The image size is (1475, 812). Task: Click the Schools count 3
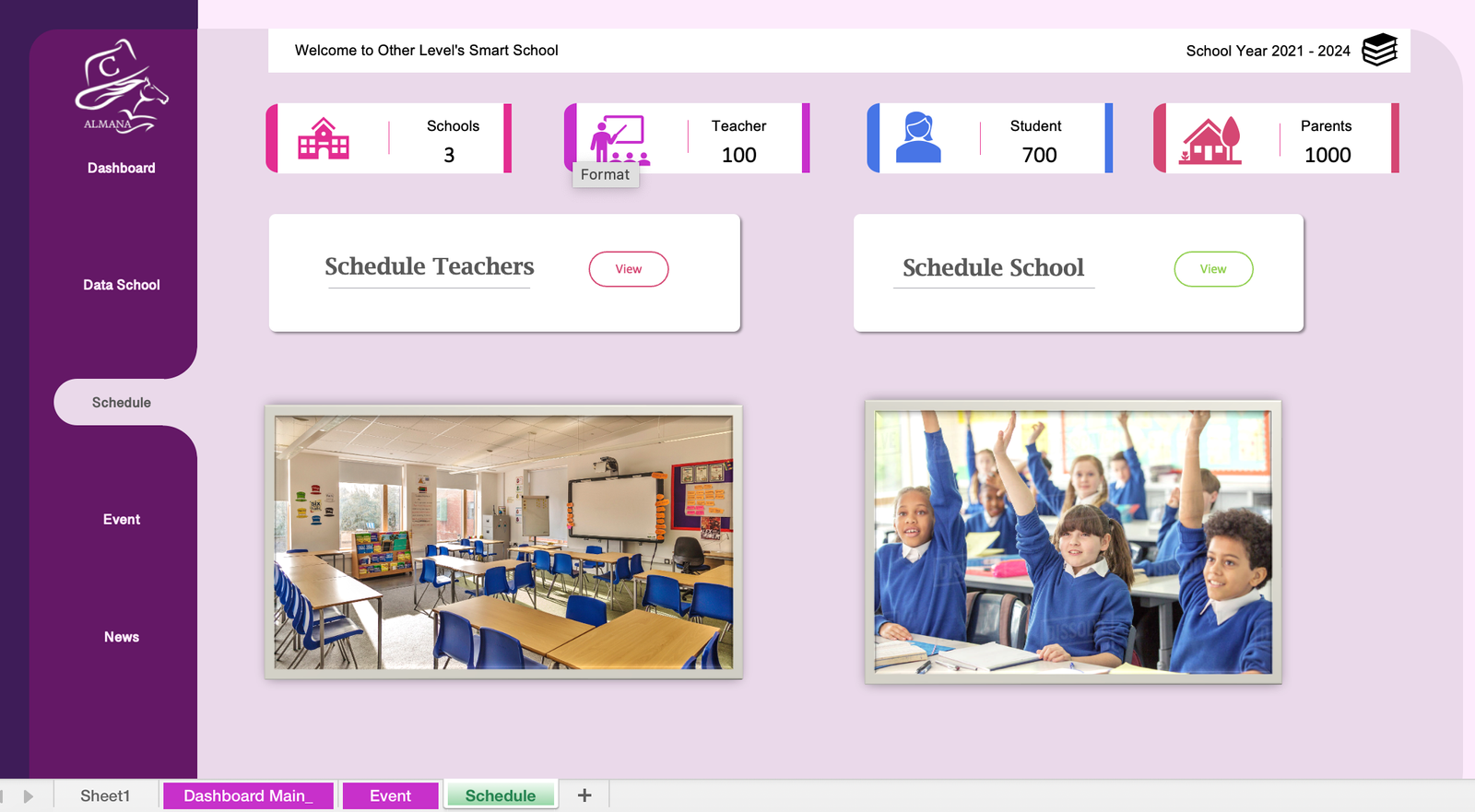click(449, 155)
